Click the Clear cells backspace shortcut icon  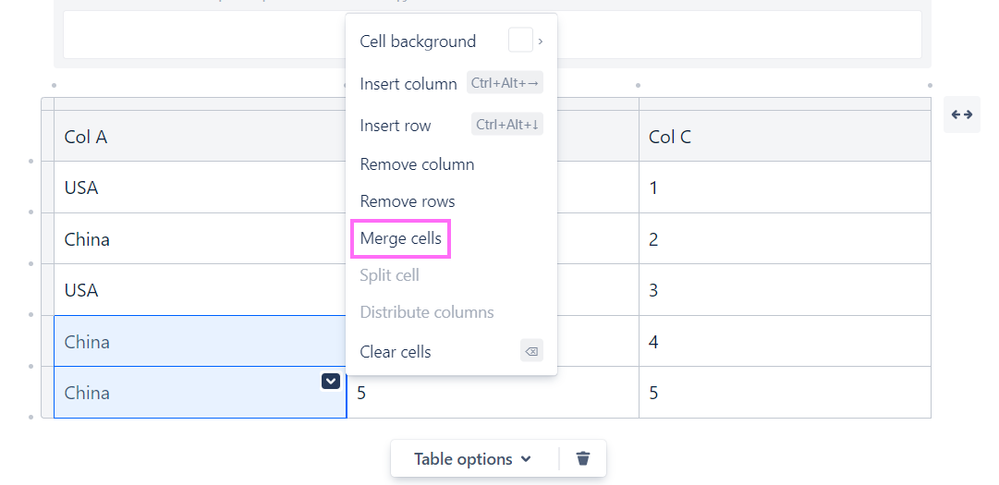point(532,351)
